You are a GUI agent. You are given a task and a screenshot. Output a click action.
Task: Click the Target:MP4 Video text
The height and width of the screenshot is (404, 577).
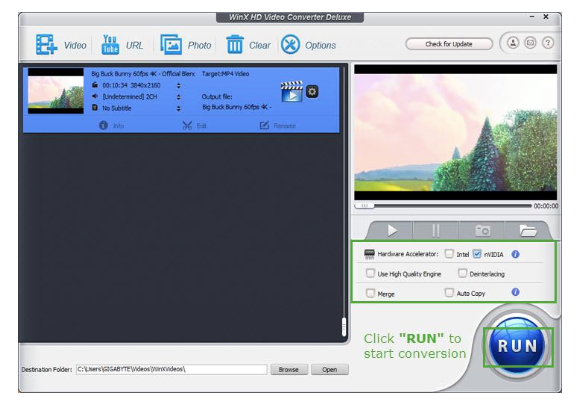(x=225, y=74)
